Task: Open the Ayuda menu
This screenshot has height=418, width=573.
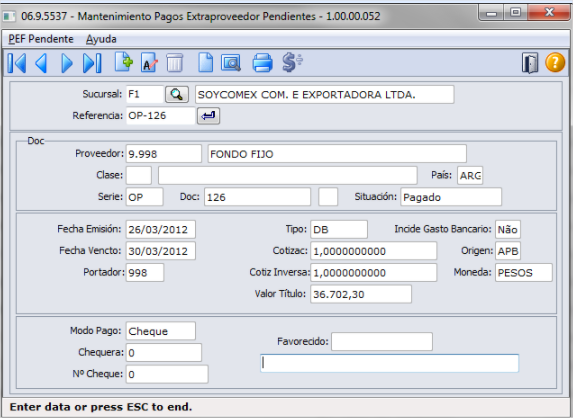Action: 101,39
